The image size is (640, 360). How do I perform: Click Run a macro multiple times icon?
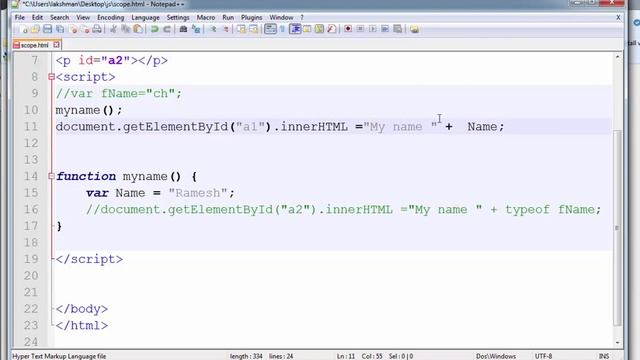[385, 29]
